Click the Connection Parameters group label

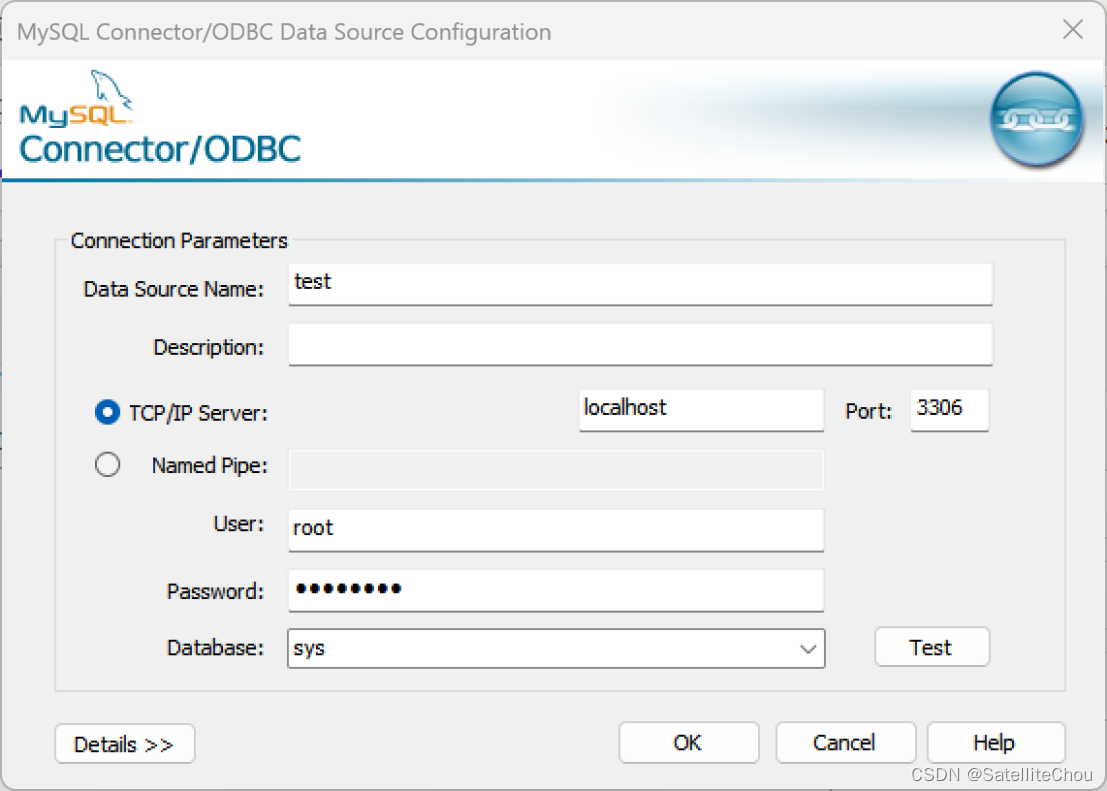point(178,240)
